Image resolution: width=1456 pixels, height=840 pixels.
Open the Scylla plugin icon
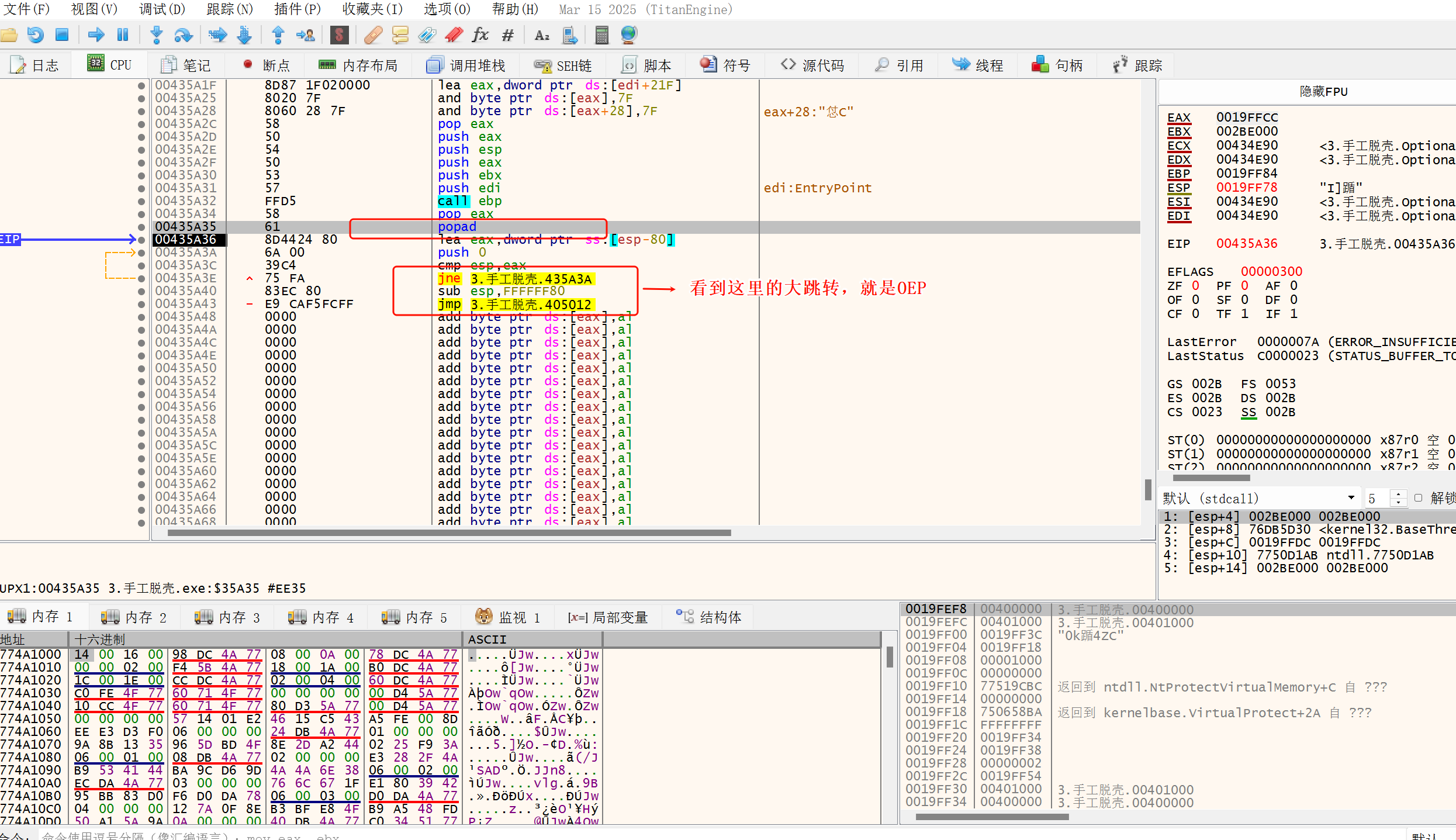(x=340, y=35)
